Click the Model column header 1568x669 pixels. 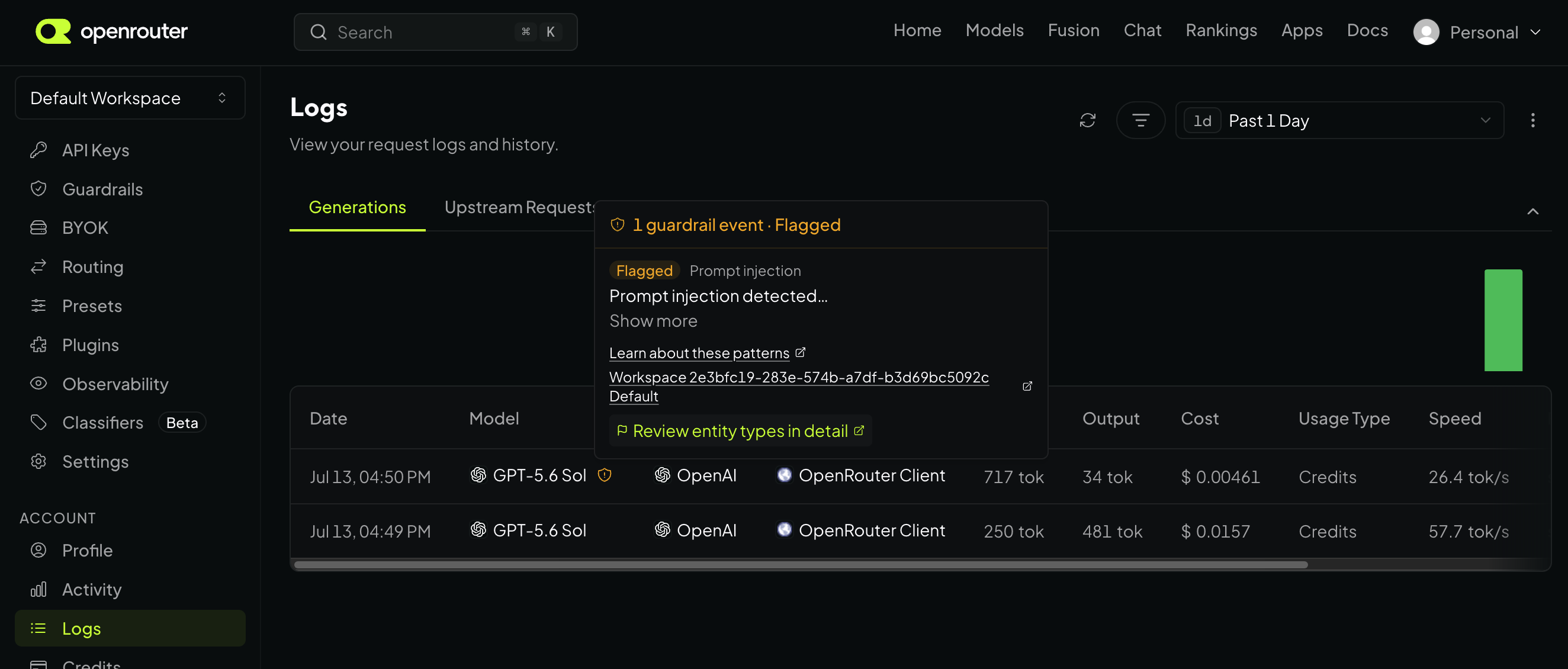494,419
